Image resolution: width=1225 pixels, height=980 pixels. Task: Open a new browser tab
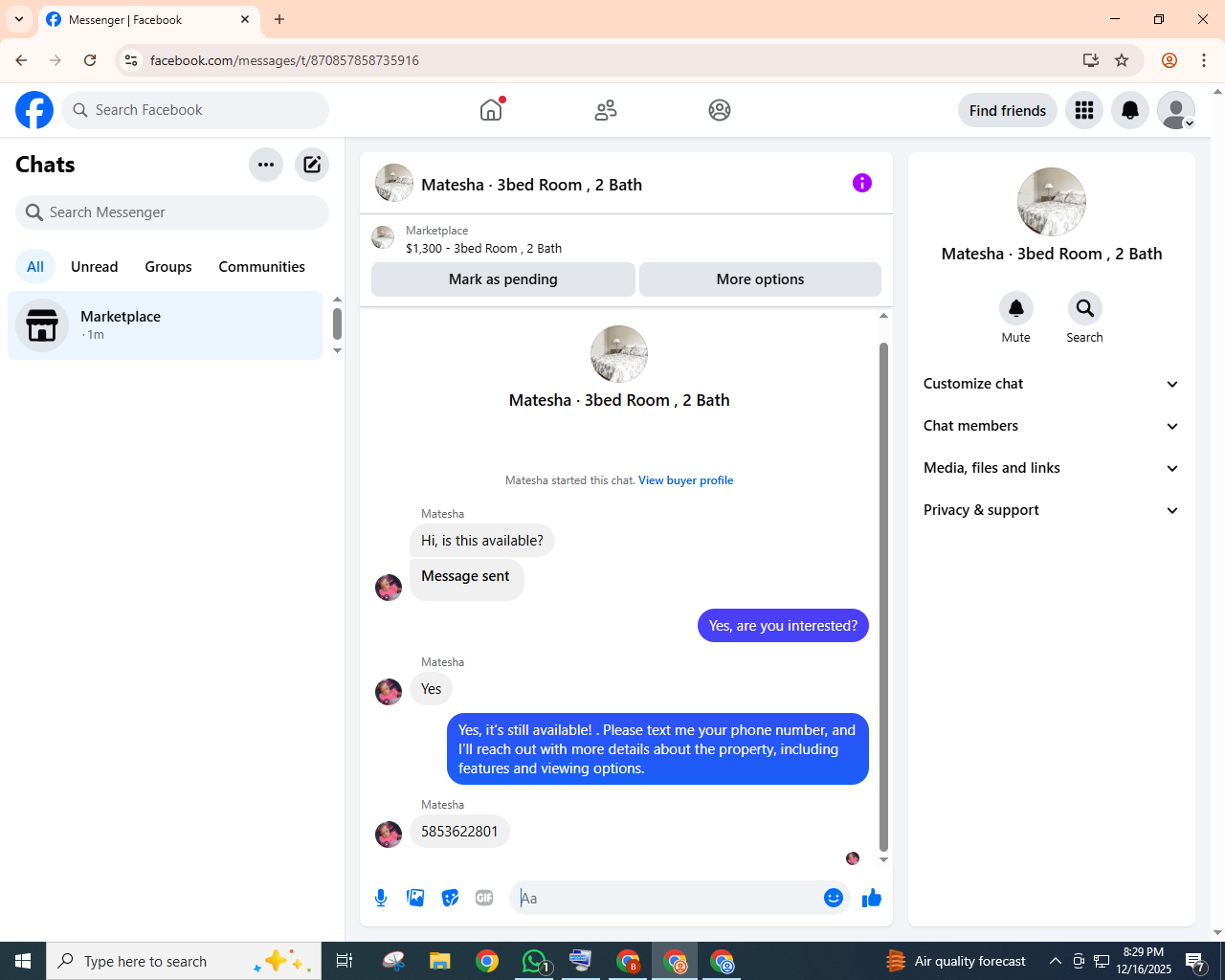[279, 19]
